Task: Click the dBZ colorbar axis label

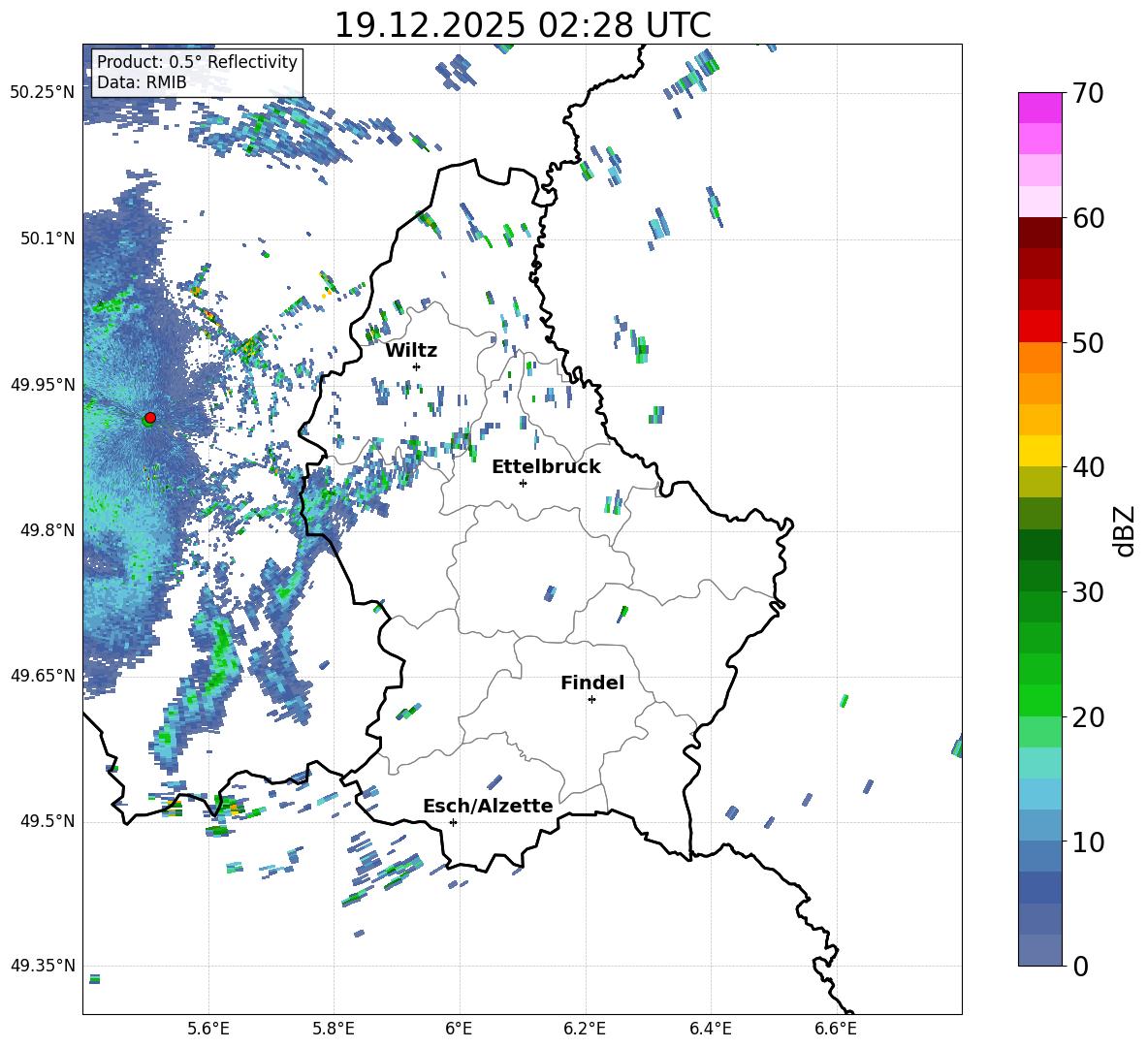Action: pyautogui.click(x=1125, y=530)
